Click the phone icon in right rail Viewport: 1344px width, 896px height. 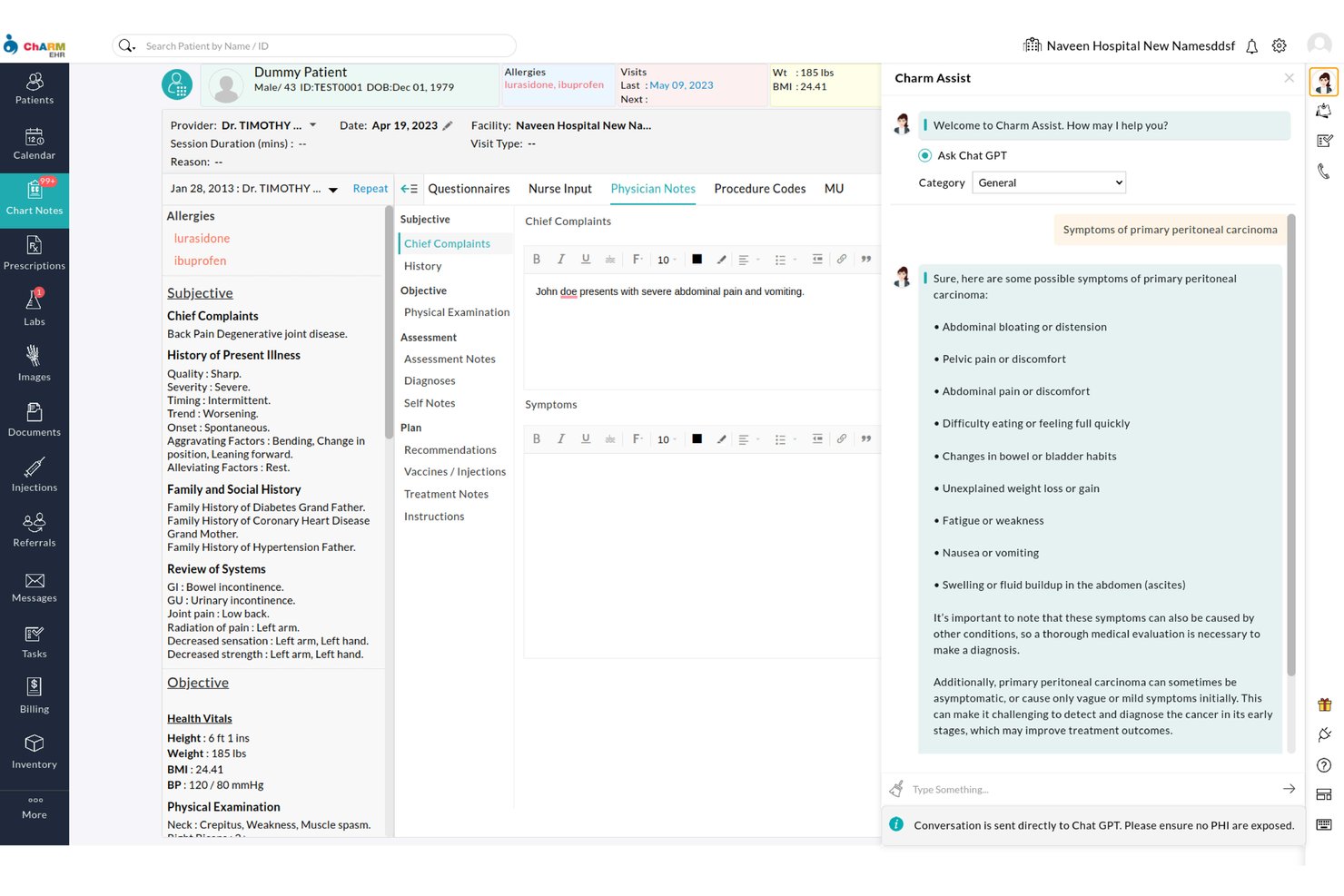(1324, 171)
